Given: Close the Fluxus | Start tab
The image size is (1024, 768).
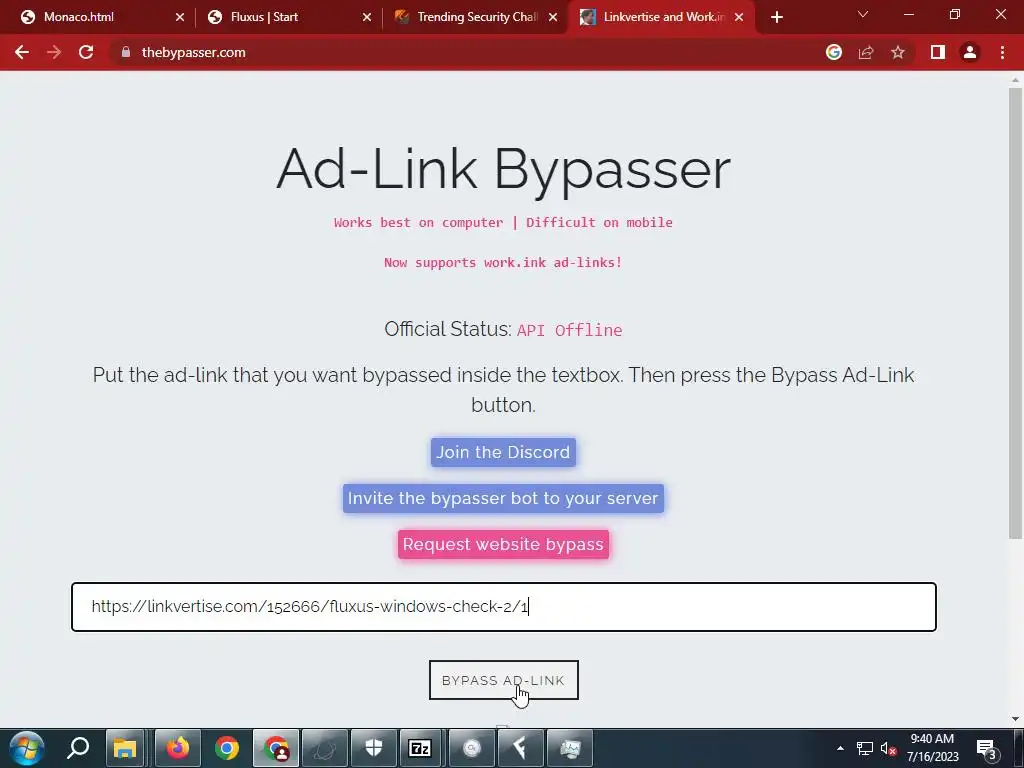Looking at the screenshot, I should 366,17.
